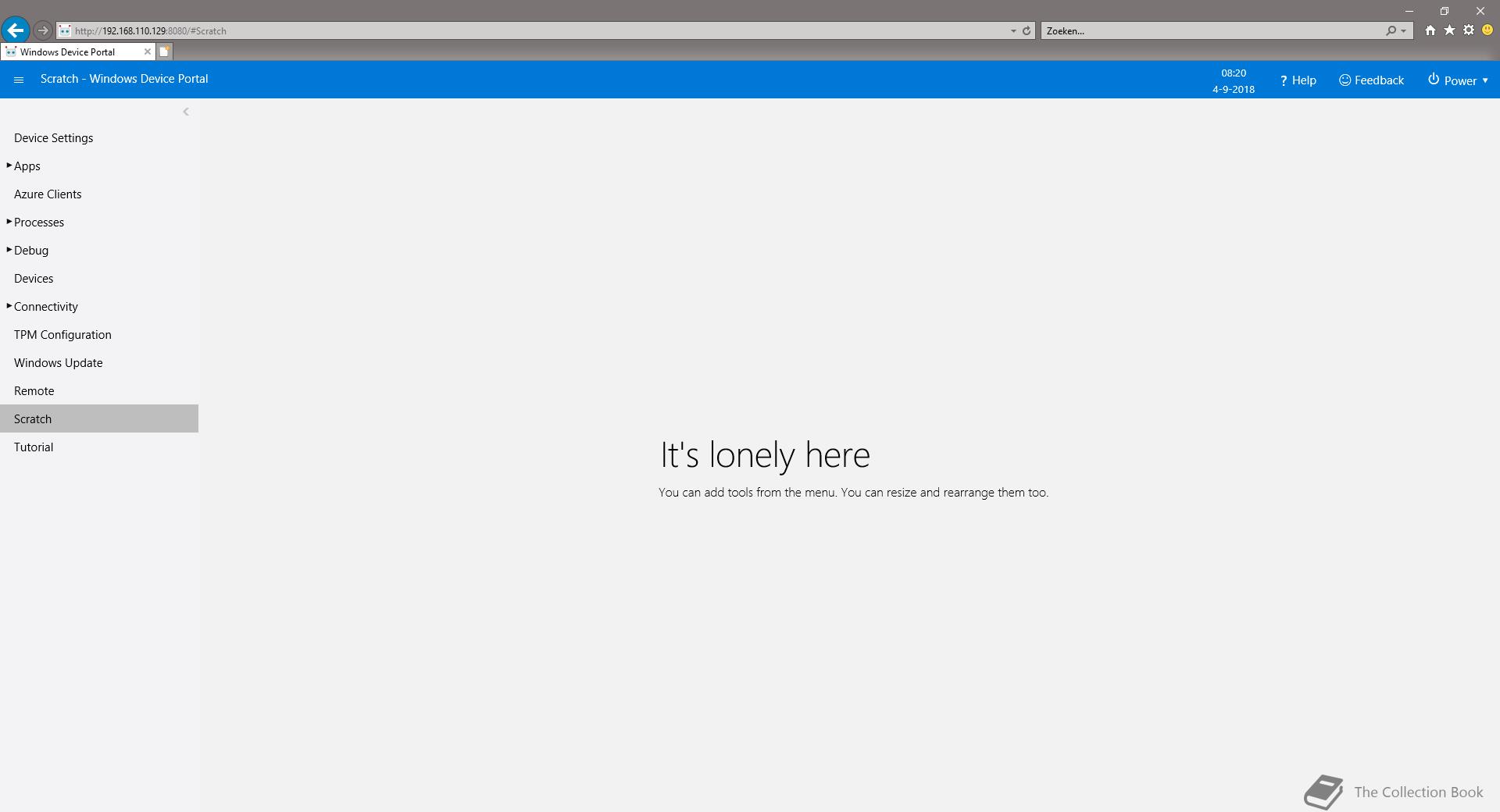Screen dimensions: 1500x812
Task: Click the Connectivity sidebar label
Action: click(x=46, y=307)
